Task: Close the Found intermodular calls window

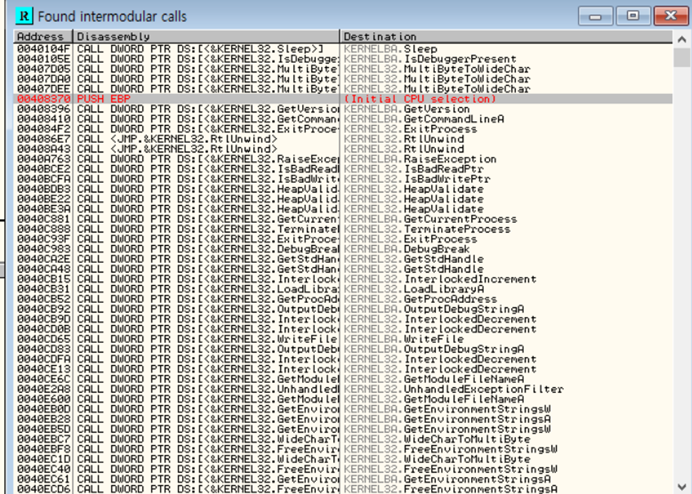Action: point(671,16)
